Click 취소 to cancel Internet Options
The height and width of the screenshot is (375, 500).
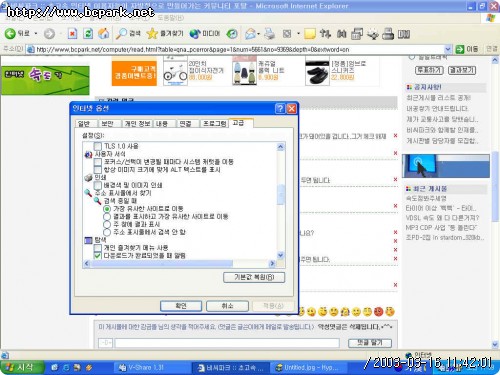227,306
